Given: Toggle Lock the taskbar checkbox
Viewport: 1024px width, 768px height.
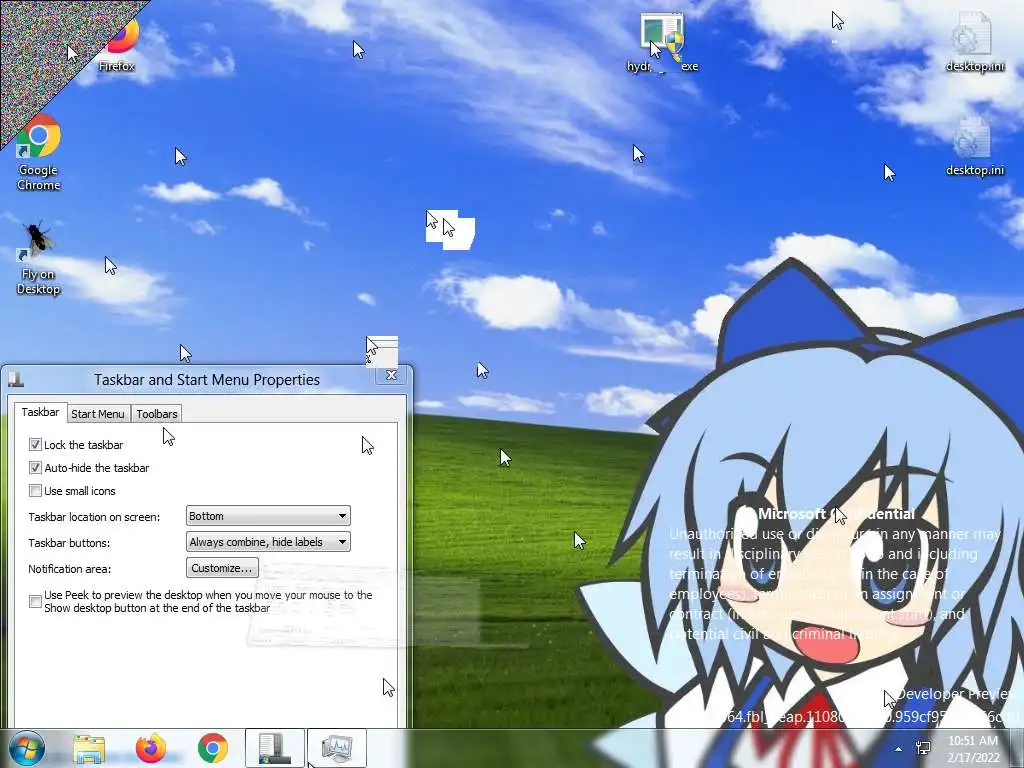Looking at the screenshot, I should [x=35, y=445].
